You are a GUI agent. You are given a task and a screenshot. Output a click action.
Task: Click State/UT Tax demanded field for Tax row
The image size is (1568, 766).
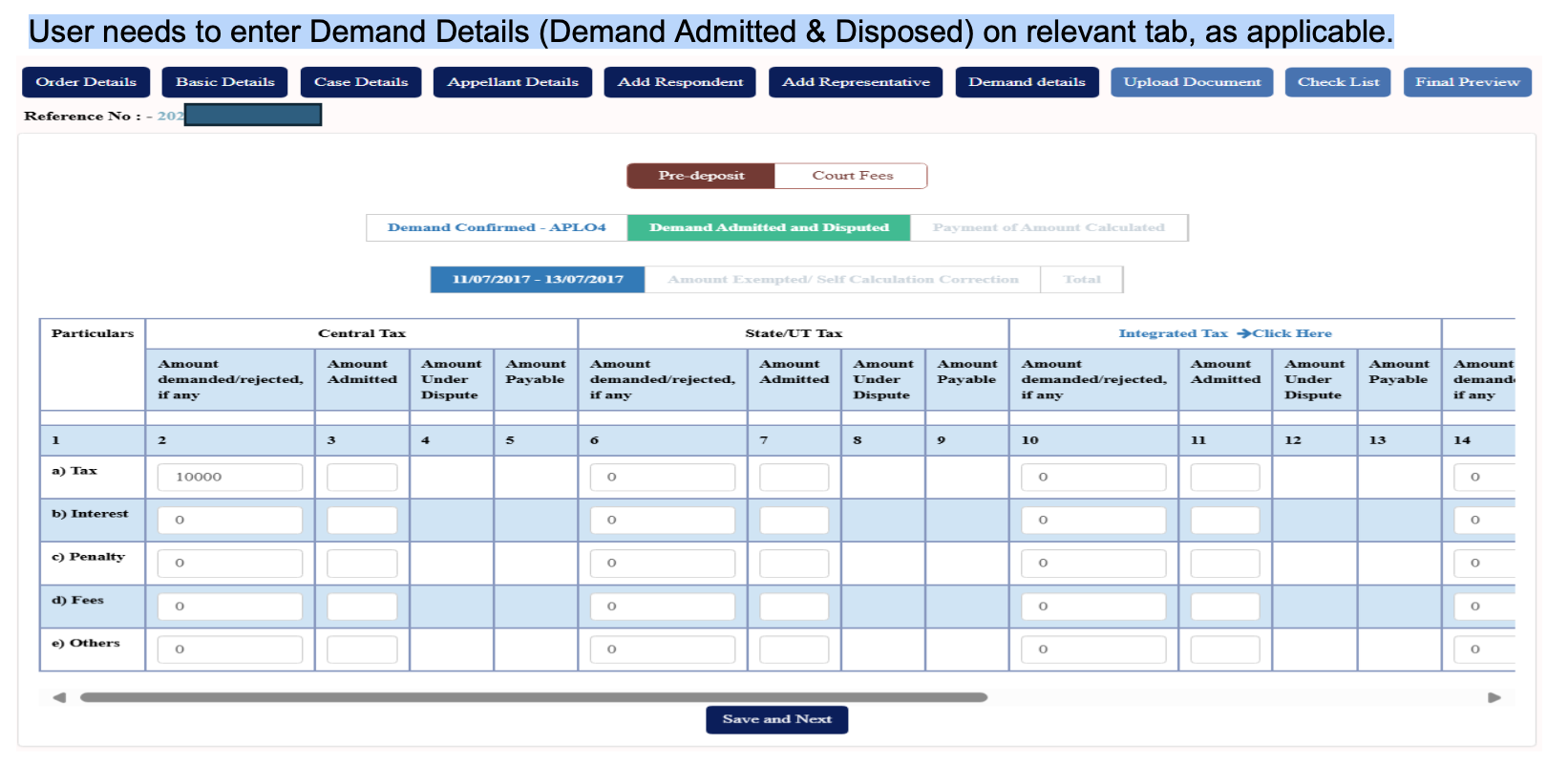(663, 477)
